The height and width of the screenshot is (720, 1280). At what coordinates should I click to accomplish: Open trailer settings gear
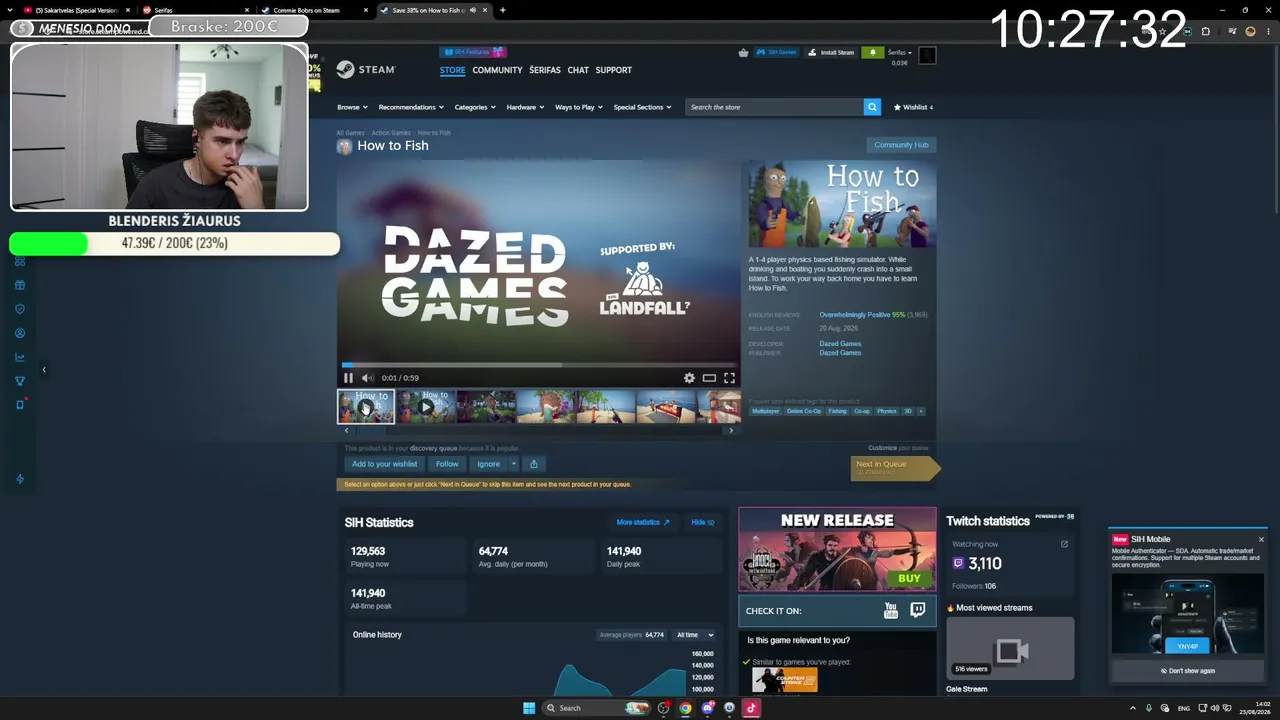click(689, 378)
